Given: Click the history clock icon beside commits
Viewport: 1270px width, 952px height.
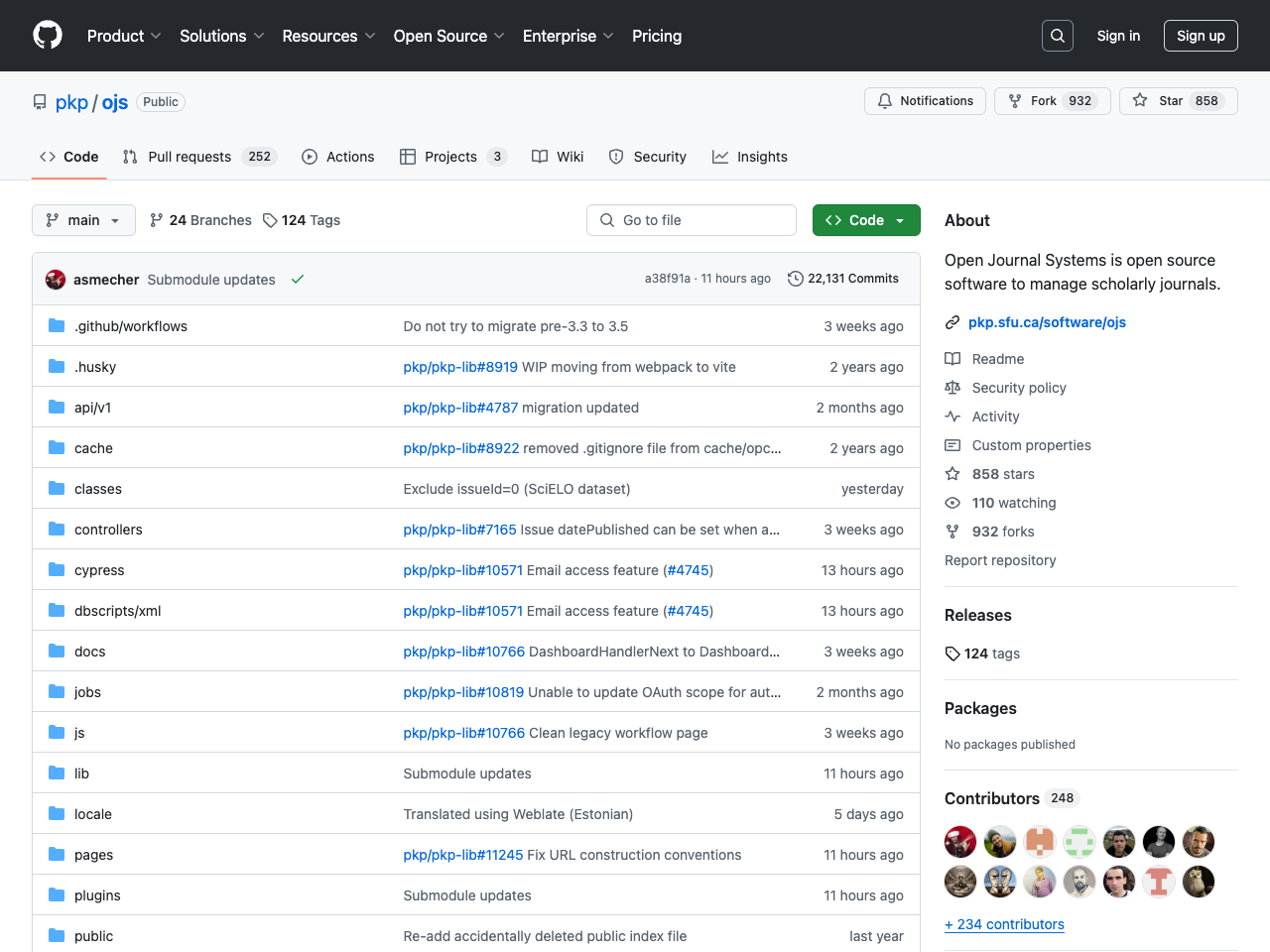Looking at the screenshot, I should [x=796, y=279].
